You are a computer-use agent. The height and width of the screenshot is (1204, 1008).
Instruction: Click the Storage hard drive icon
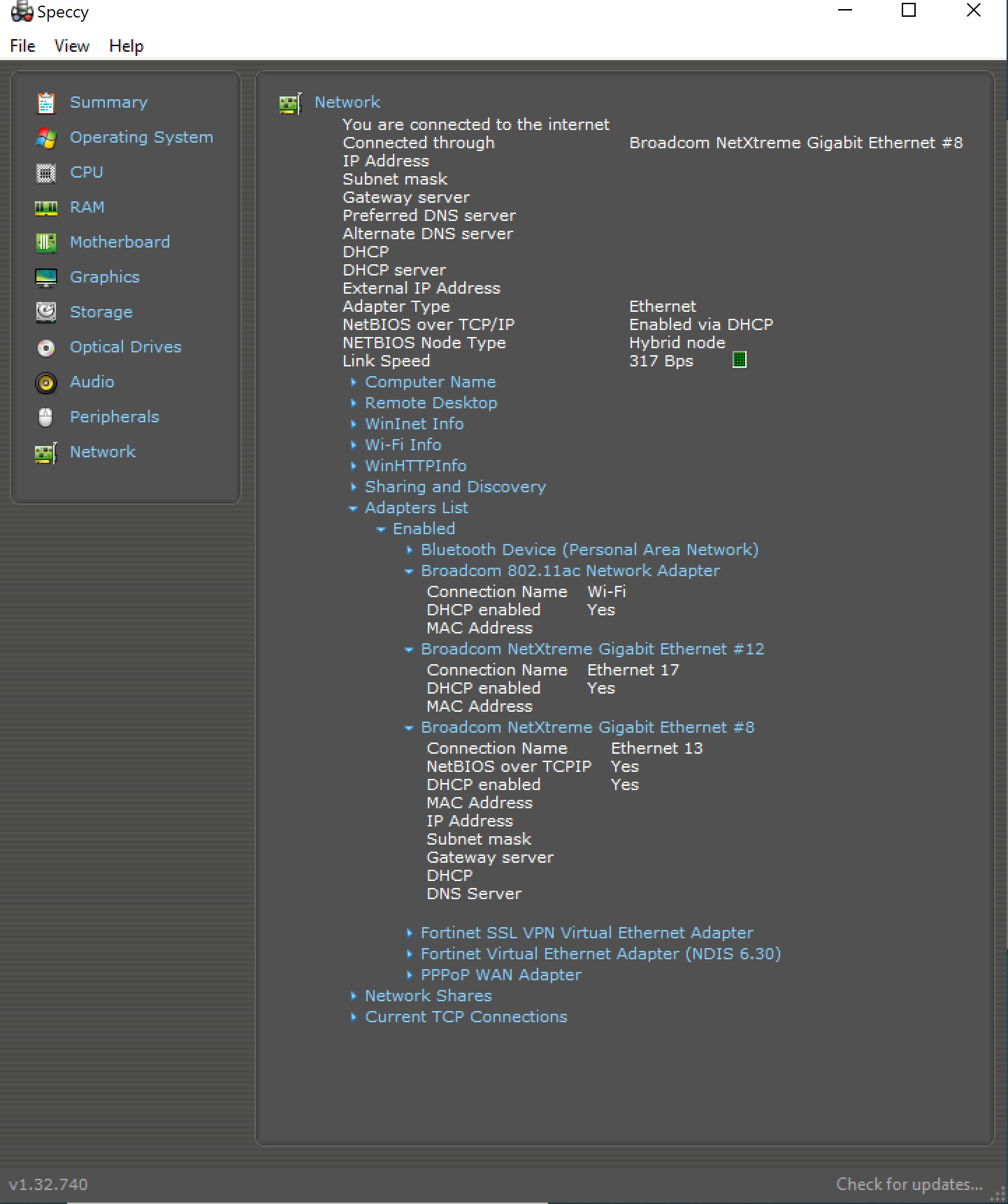click(x=45, y=313)
